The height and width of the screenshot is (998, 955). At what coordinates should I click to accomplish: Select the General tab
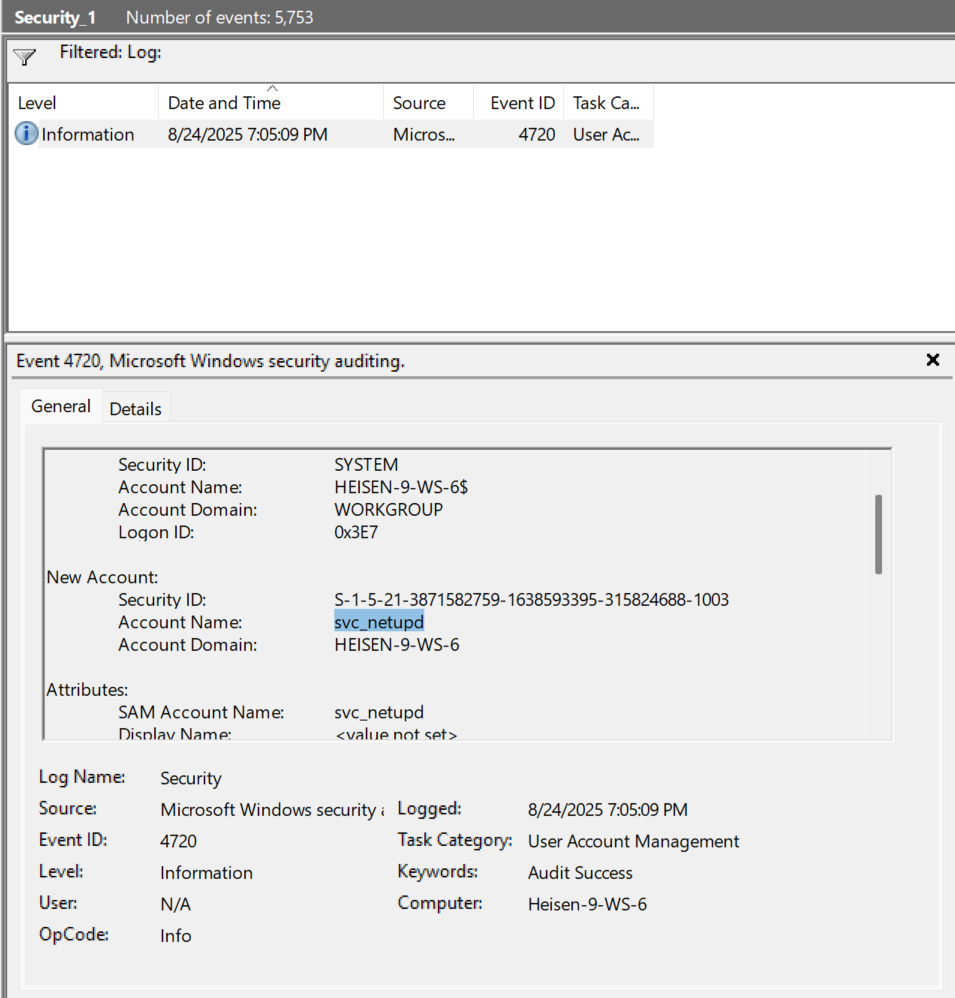click(61, 406)
